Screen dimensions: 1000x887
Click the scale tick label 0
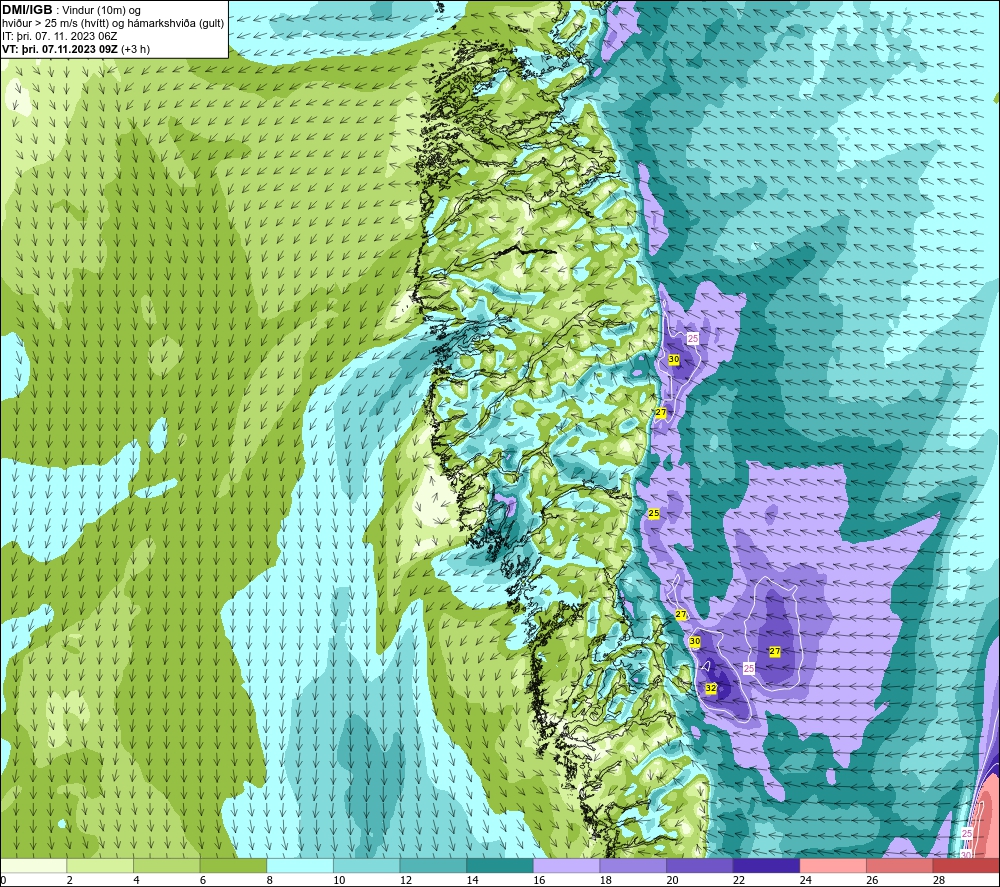[x=3, y=880]
